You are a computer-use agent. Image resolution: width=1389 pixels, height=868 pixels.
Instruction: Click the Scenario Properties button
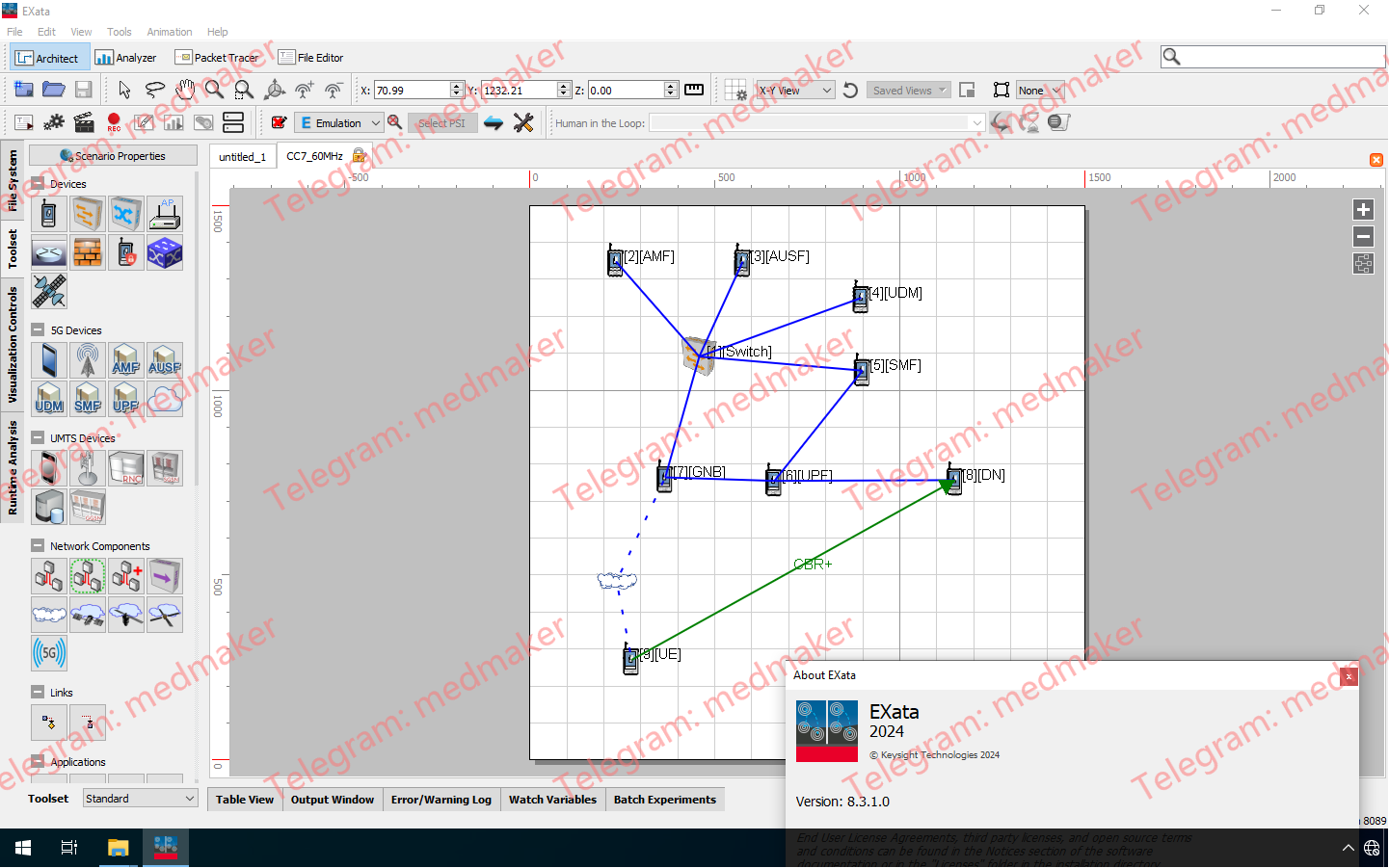click(x=112, y=155)
